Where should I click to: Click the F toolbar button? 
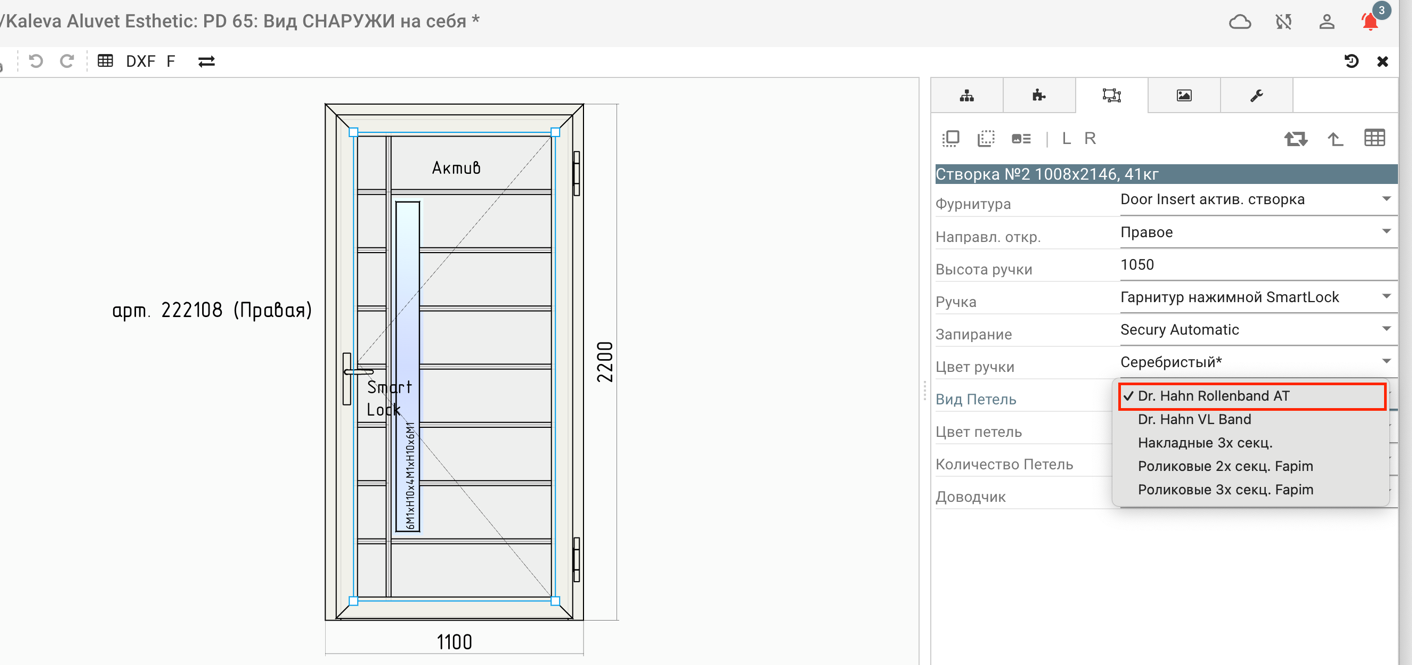click(171, 61)
